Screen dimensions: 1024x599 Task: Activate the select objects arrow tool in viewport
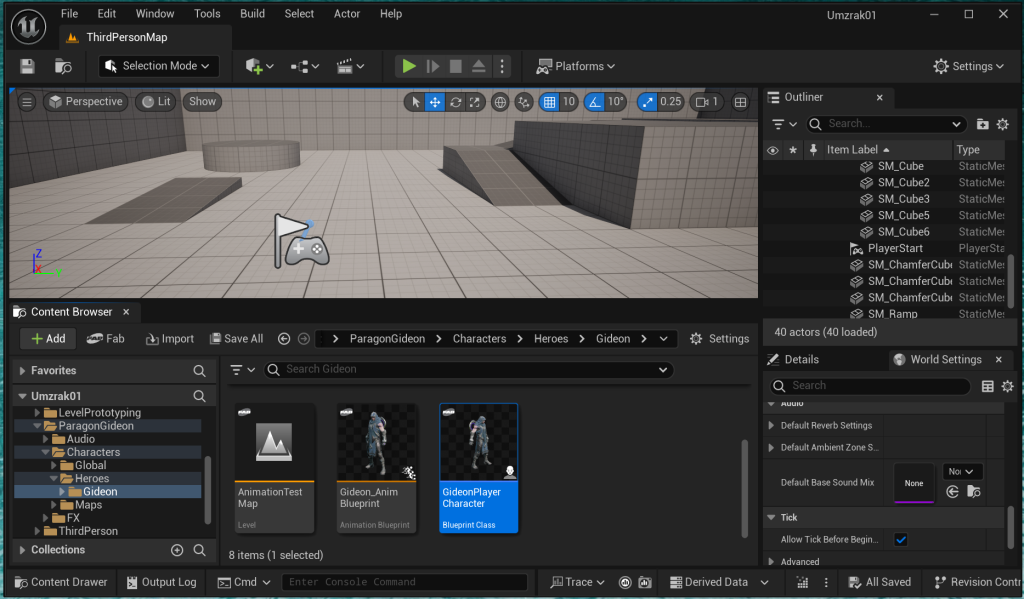pos(415,102)
